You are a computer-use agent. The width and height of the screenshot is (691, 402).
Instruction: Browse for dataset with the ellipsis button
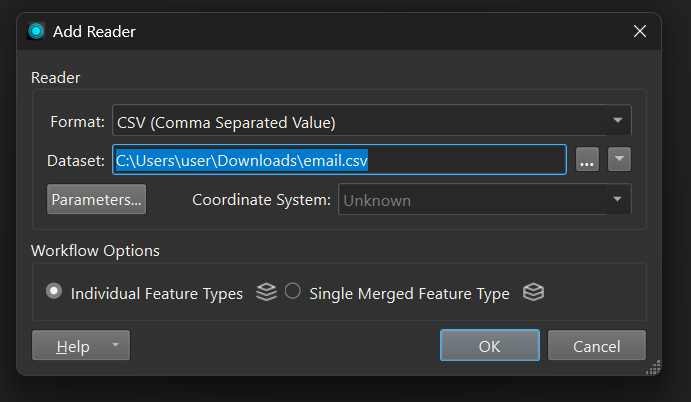[x=587, y=160]
